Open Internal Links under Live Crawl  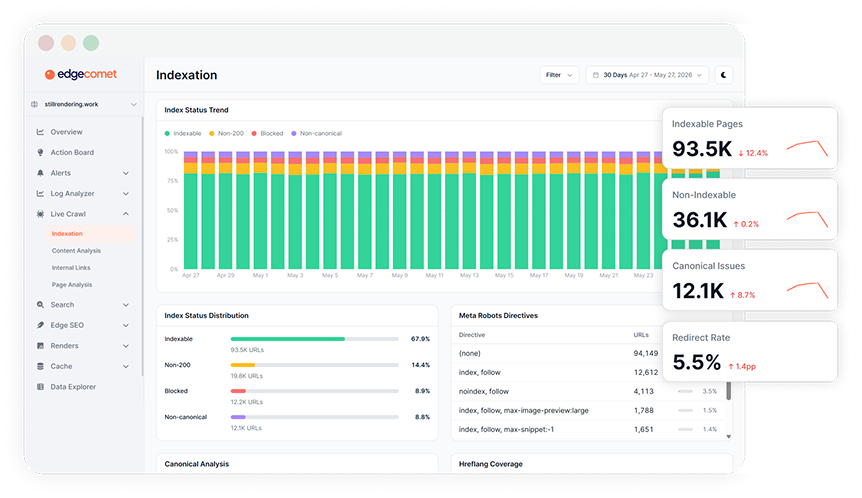pos(71,268)
